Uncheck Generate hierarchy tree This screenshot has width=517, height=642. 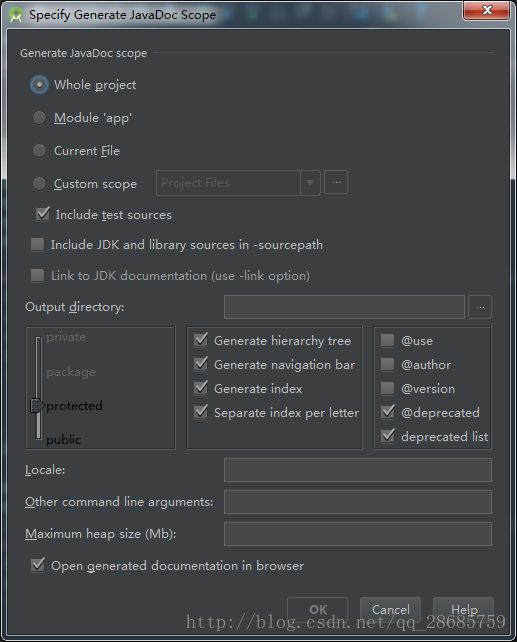(x=201, y=340)
